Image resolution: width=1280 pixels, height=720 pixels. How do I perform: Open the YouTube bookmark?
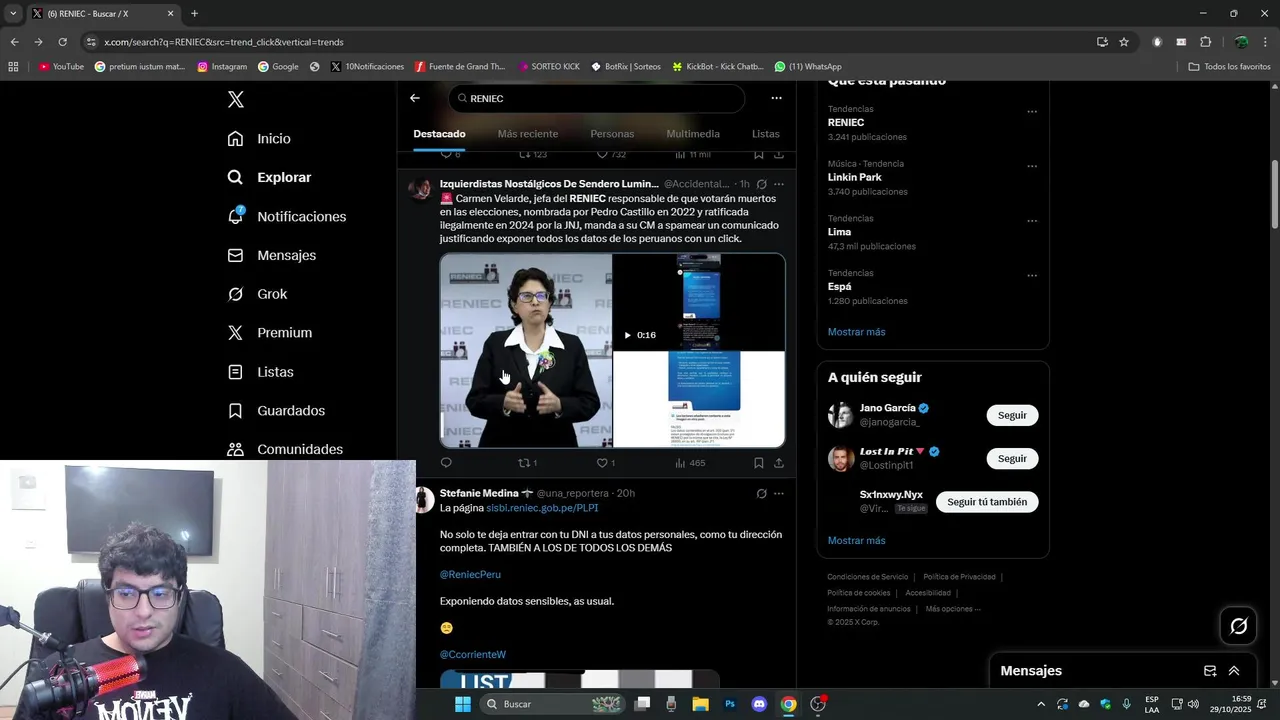61,67
